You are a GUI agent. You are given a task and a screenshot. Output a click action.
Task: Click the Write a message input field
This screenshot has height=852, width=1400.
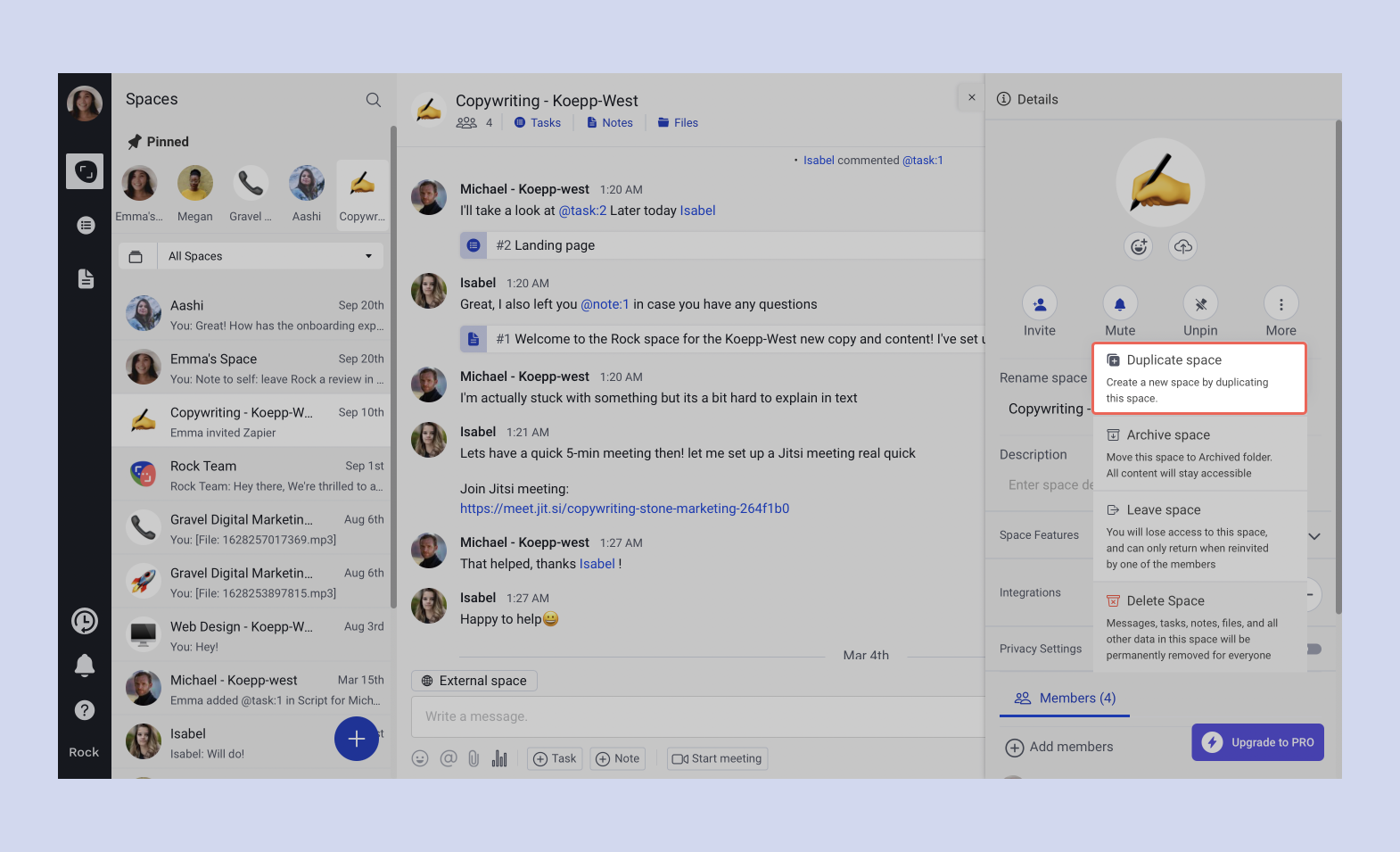point(696,716)
